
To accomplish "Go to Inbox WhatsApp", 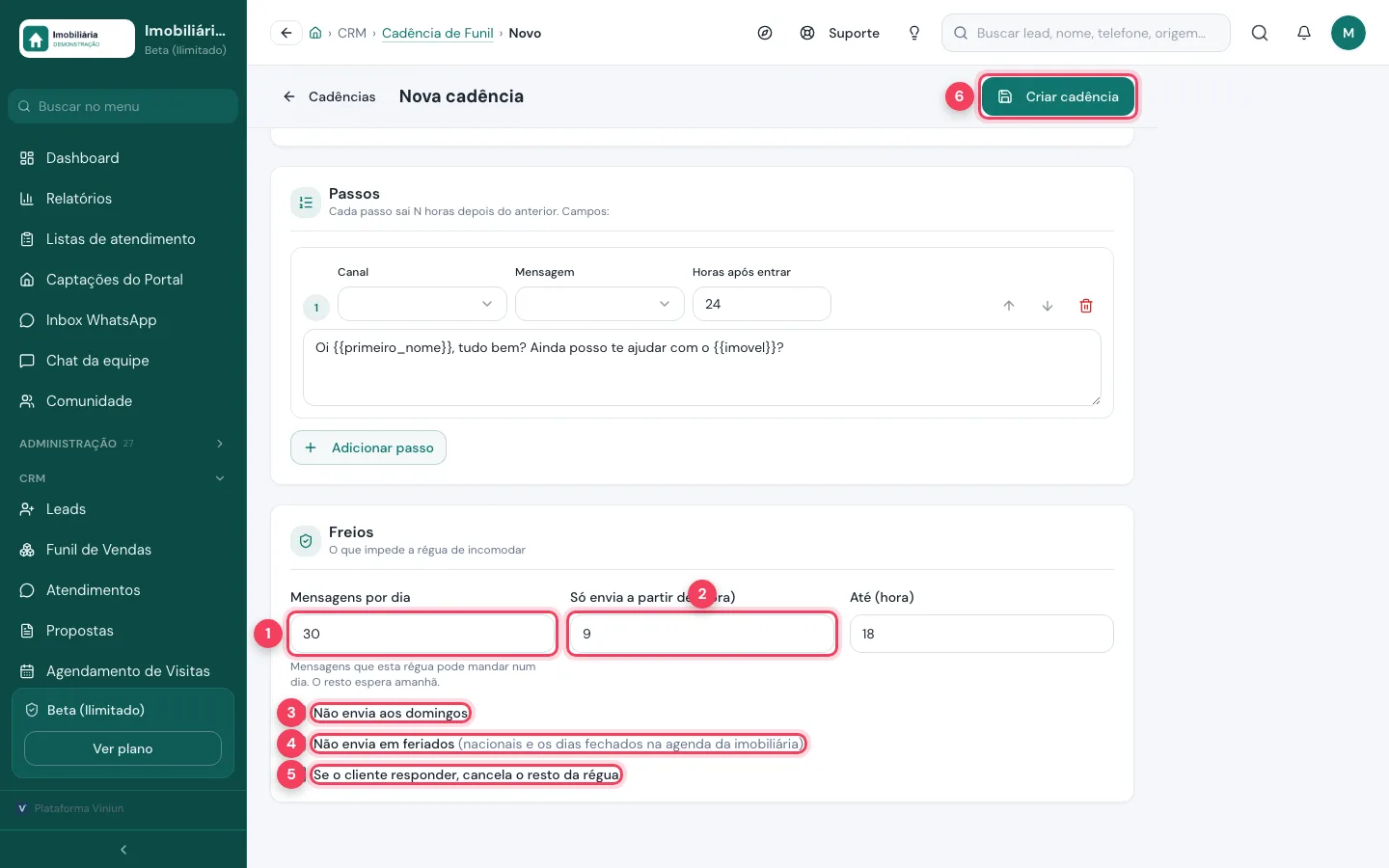I will pyautogui.click(x=123, y=320).
